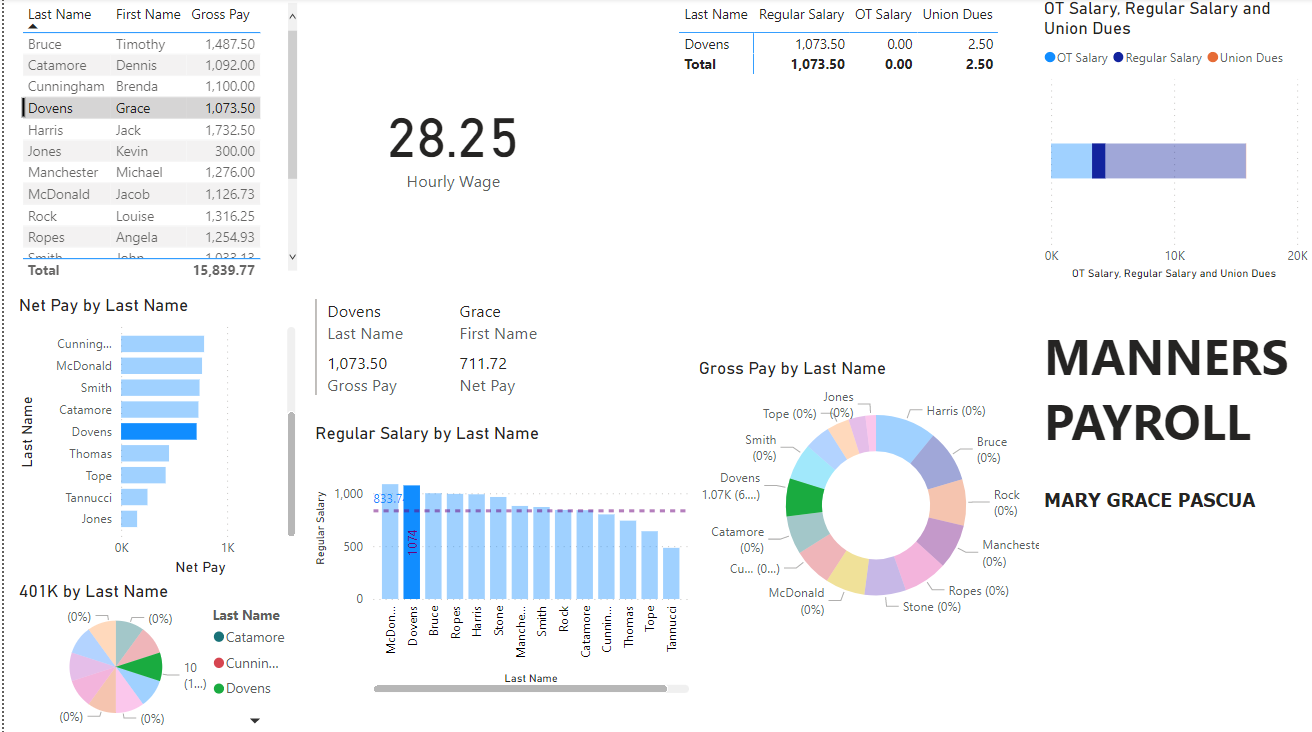Click the Bruce column in Regular Salary chart

(x=433, y=546)
